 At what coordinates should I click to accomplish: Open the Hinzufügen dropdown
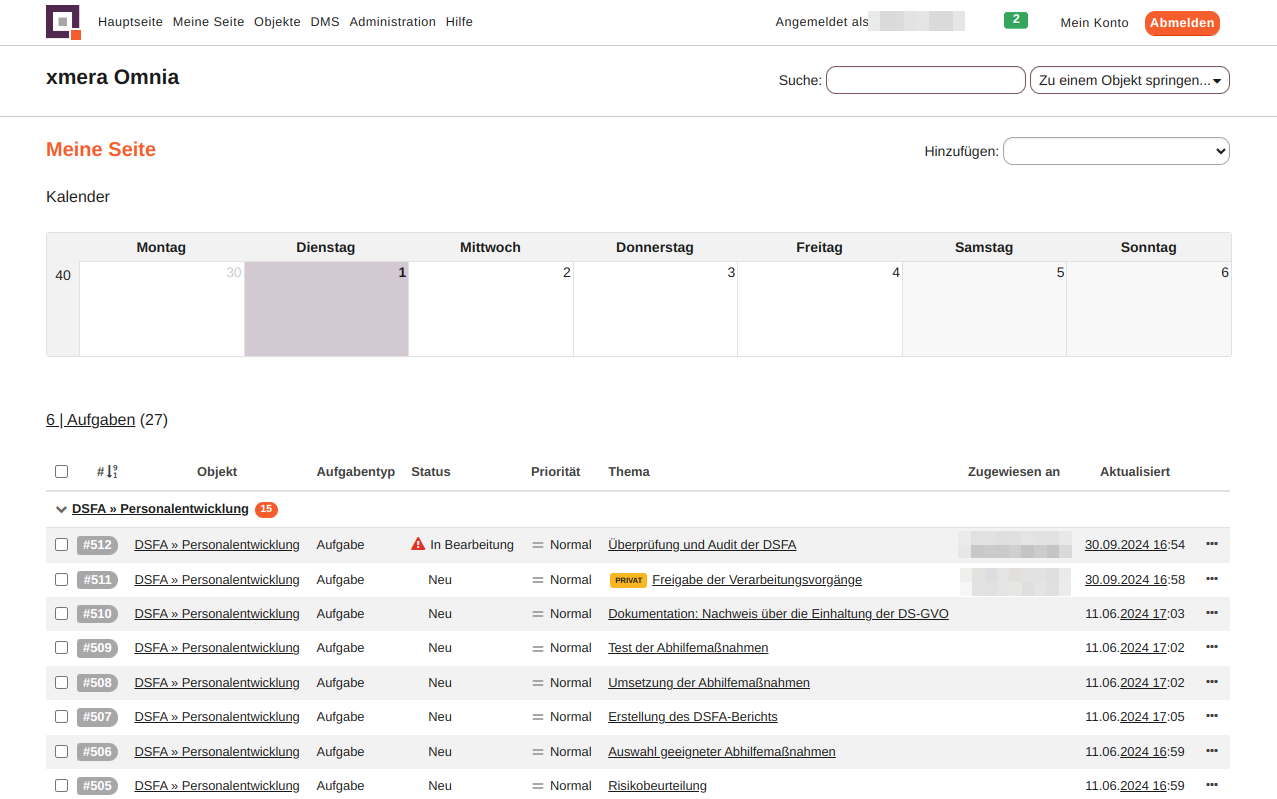point(1115,151)
